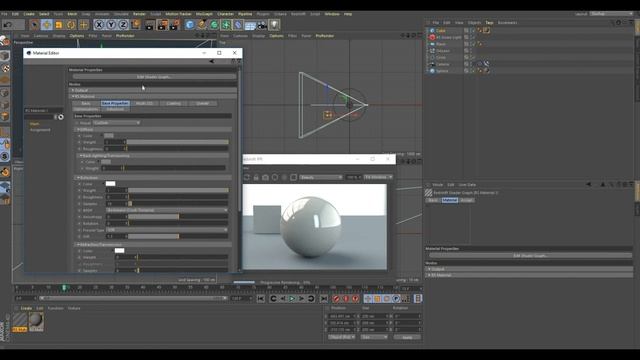Toggle X axis lock

[99, 25]
